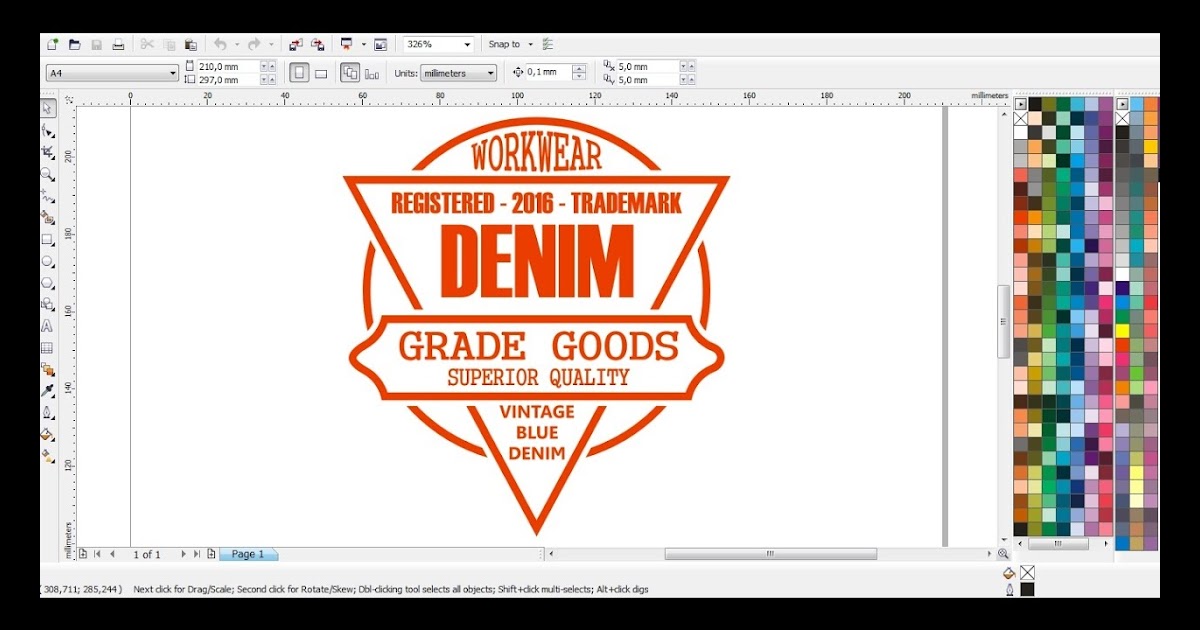The width and height of the screenshot is (1200, 630).
Task: Select the Blend interactive tool
Action: pyautogui.click(x=47, y=369)
